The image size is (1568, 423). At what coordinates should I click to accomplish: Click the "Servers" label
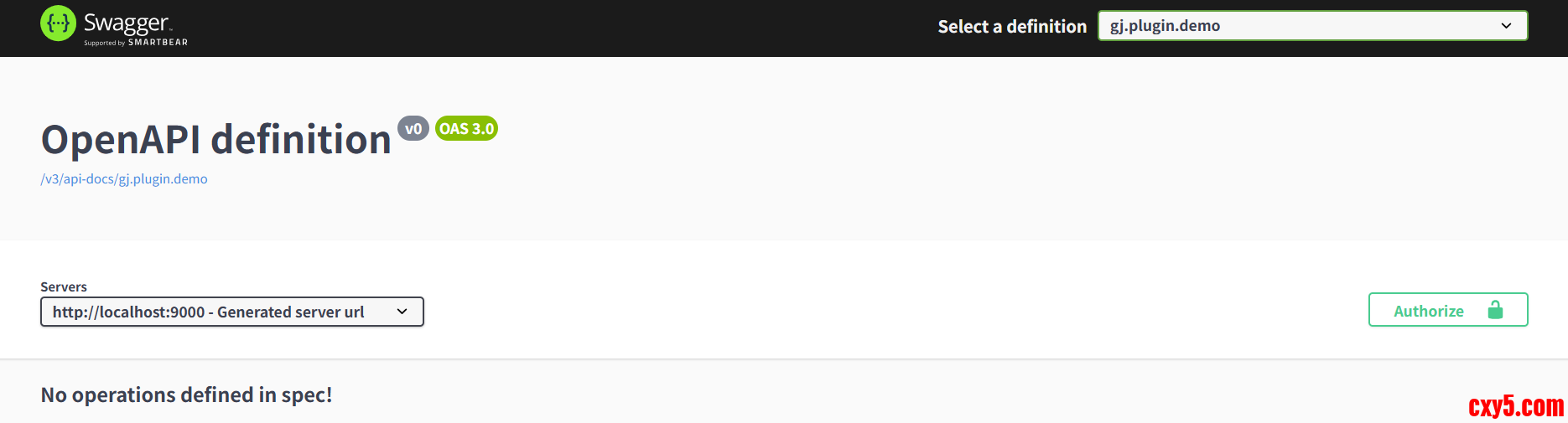pyautogui.click(x=64, y=287)
